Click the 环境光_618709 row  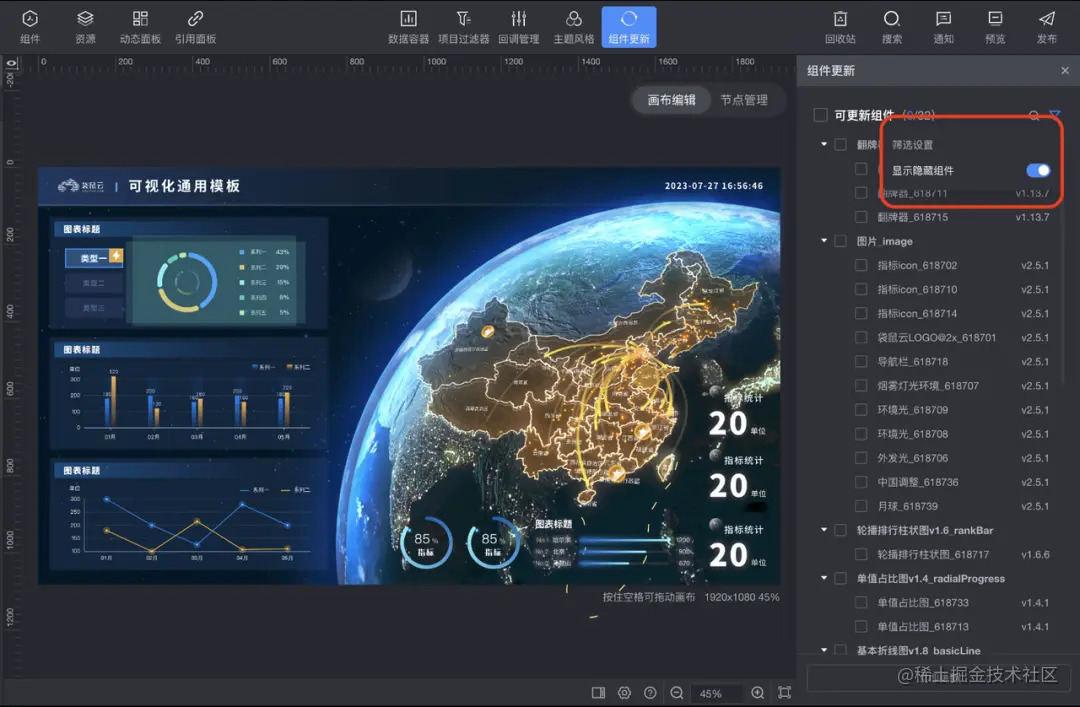pos(953,410)
